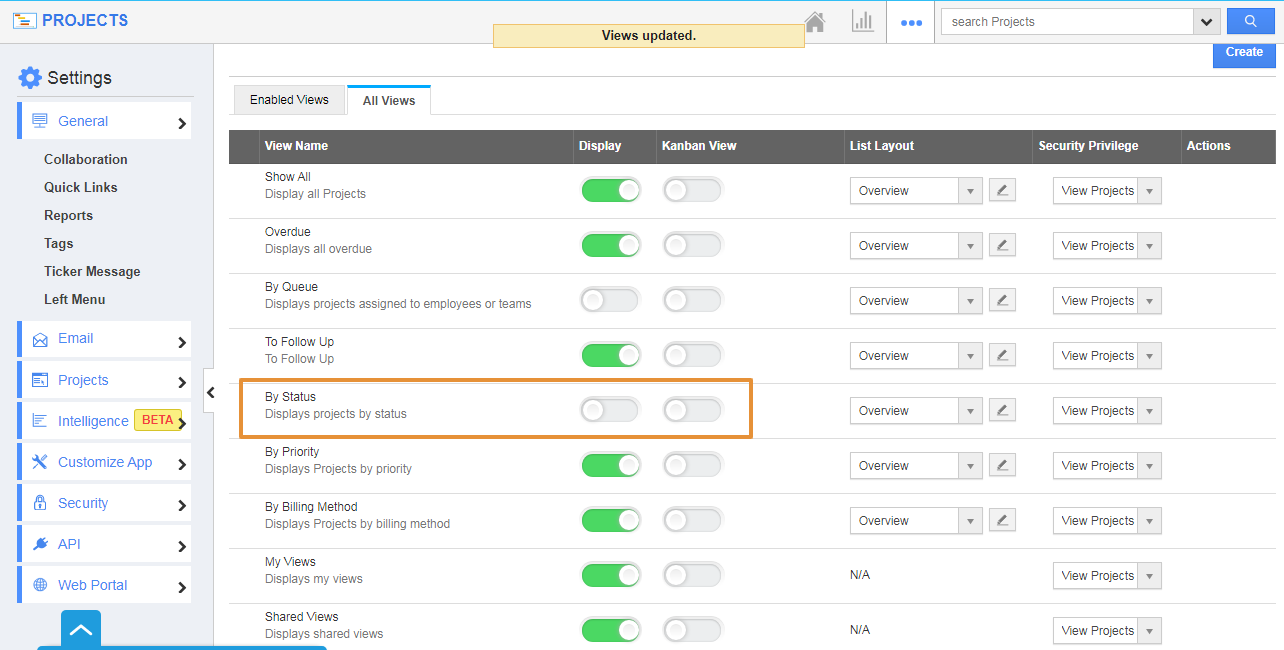The image size is (1284, 650).
Task: Click the View Name column header
Action: tap(296, 145)
